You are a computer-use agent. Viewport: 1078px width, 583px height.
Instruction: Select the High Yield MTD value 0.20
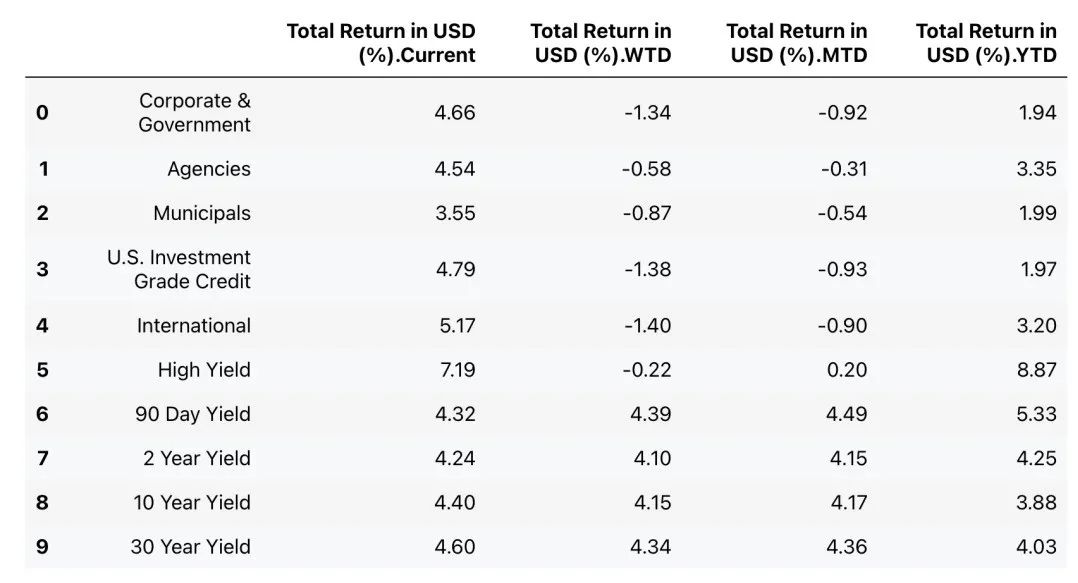847,370
